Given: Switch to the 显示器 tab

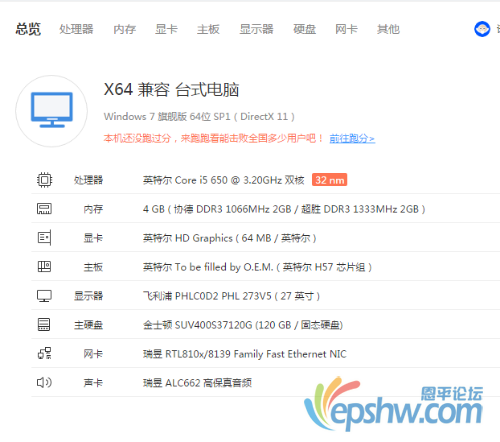Looking at the screenshot, I should [256, 29].
